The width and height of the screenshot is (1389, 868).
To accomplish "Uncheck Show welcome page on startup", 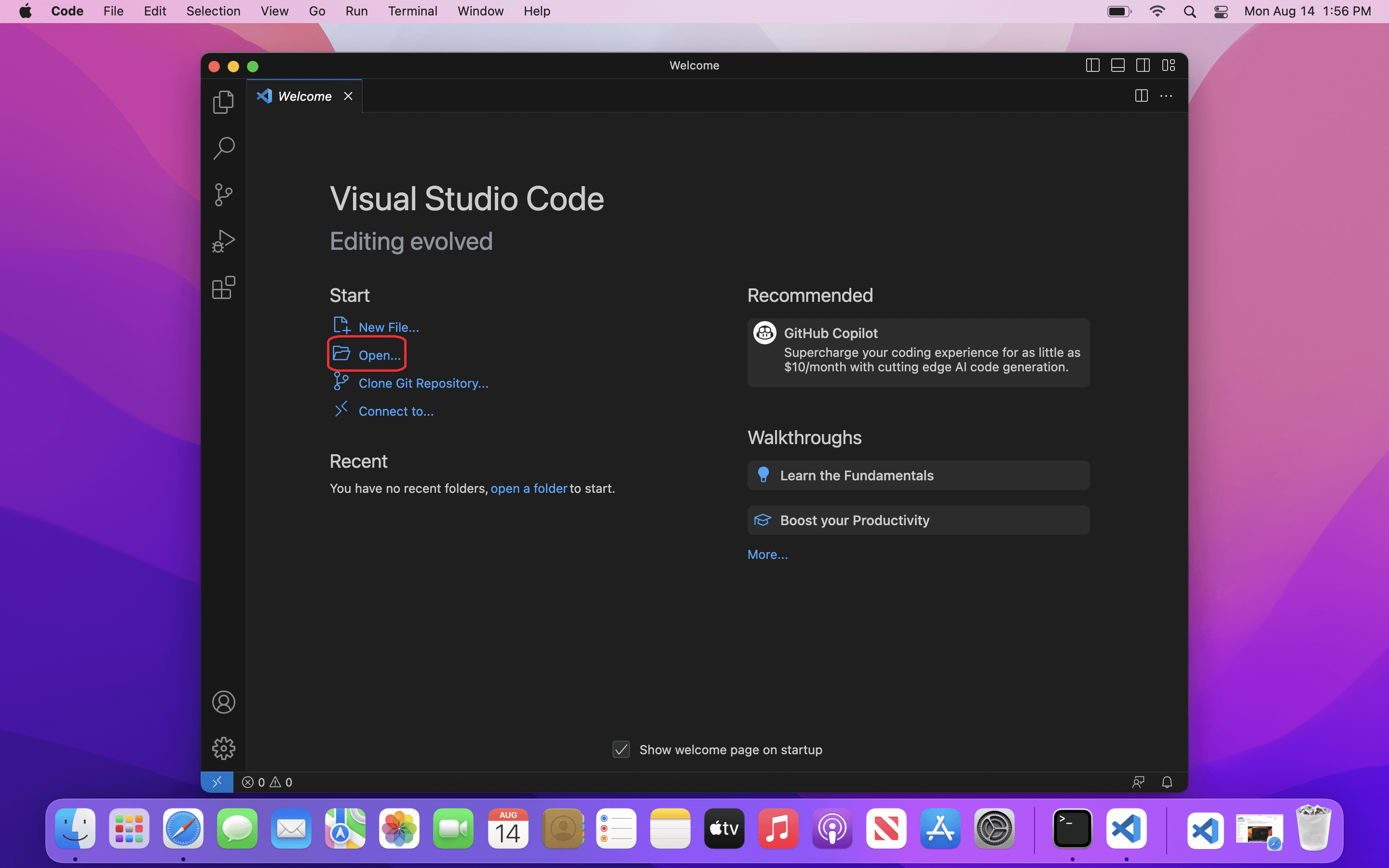I will point(621,749).
